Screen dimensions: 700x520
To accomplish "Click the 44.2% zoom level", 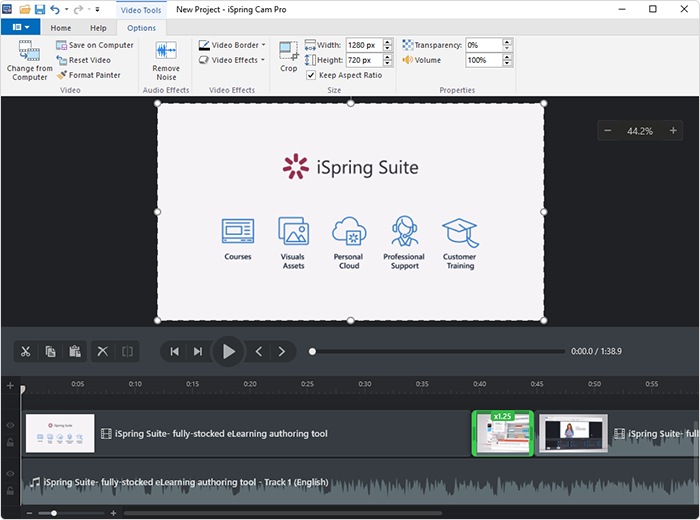I will pyautogui.click(x=640, y=131).
